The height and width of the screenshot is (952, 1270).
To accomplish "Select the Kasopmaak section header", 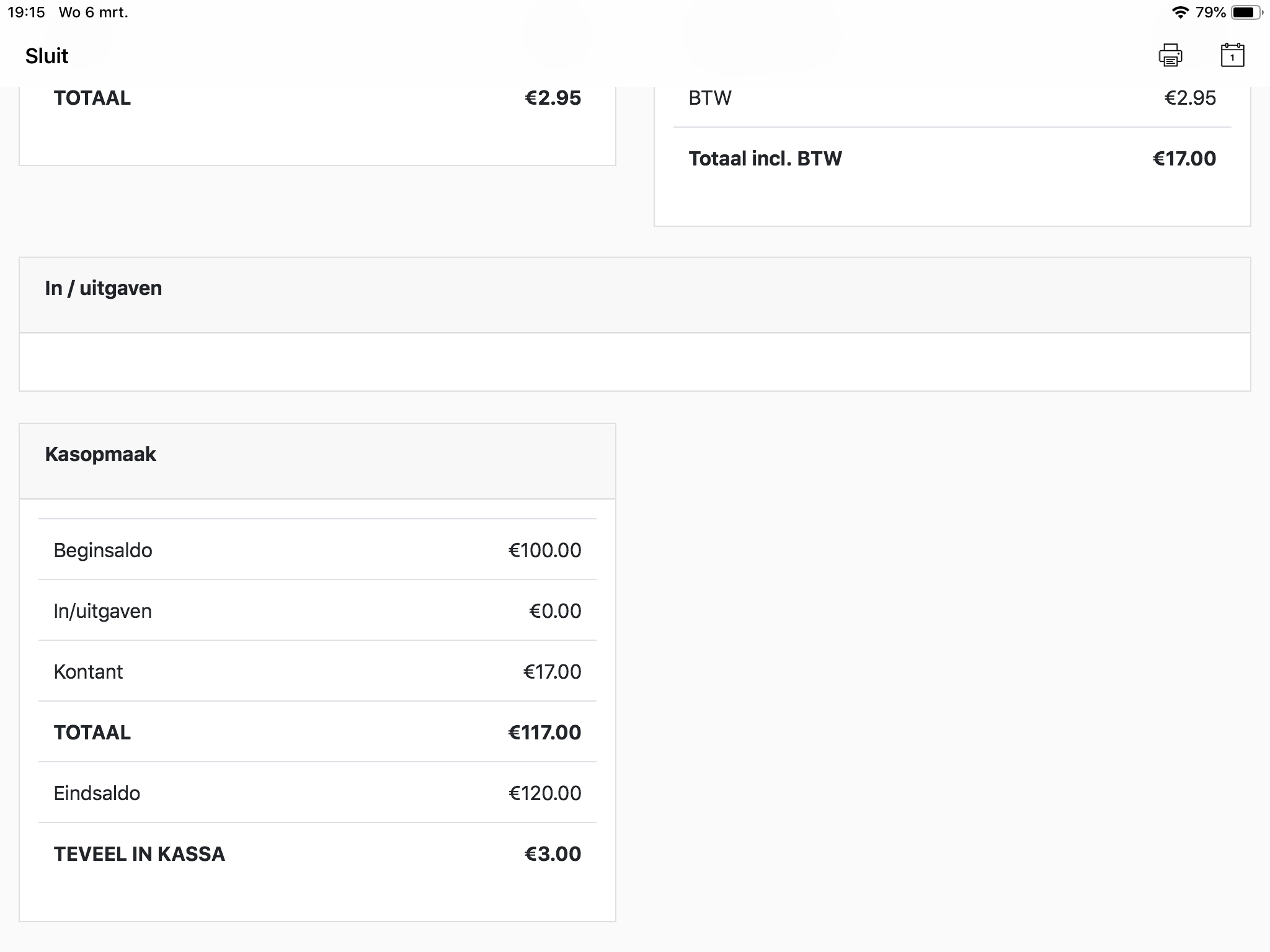I will click(100, 454).
